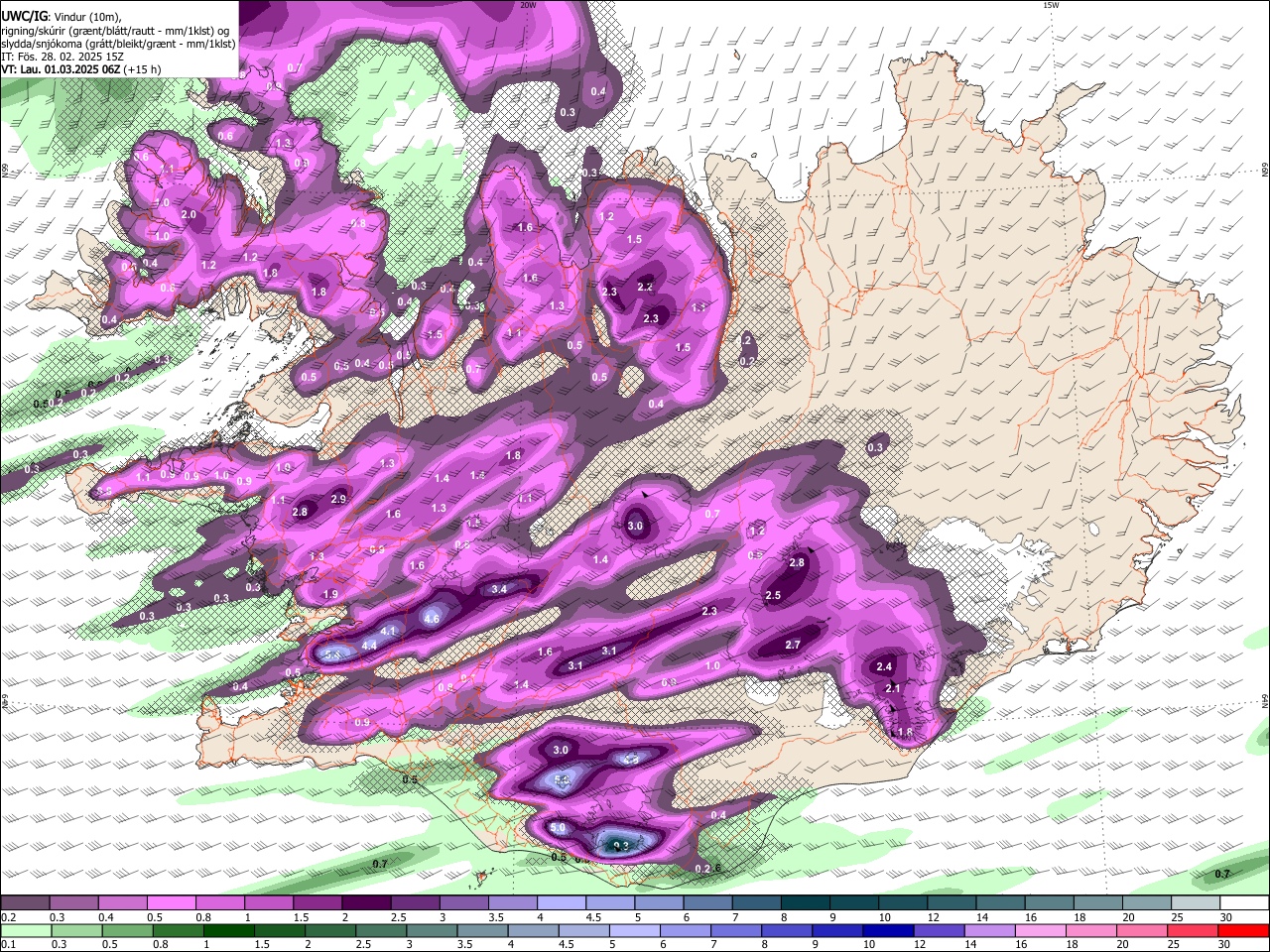Pick the upper legend swatch between 25 and 30
Screen dimensions: 1270x952
pos(1196,902)
